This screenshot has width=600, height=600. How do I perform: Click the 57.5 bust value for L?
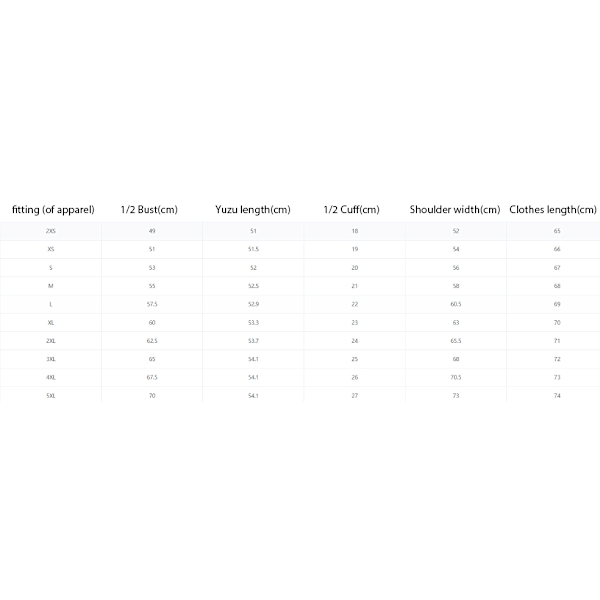pyautogui.click(x=152, y=304)
